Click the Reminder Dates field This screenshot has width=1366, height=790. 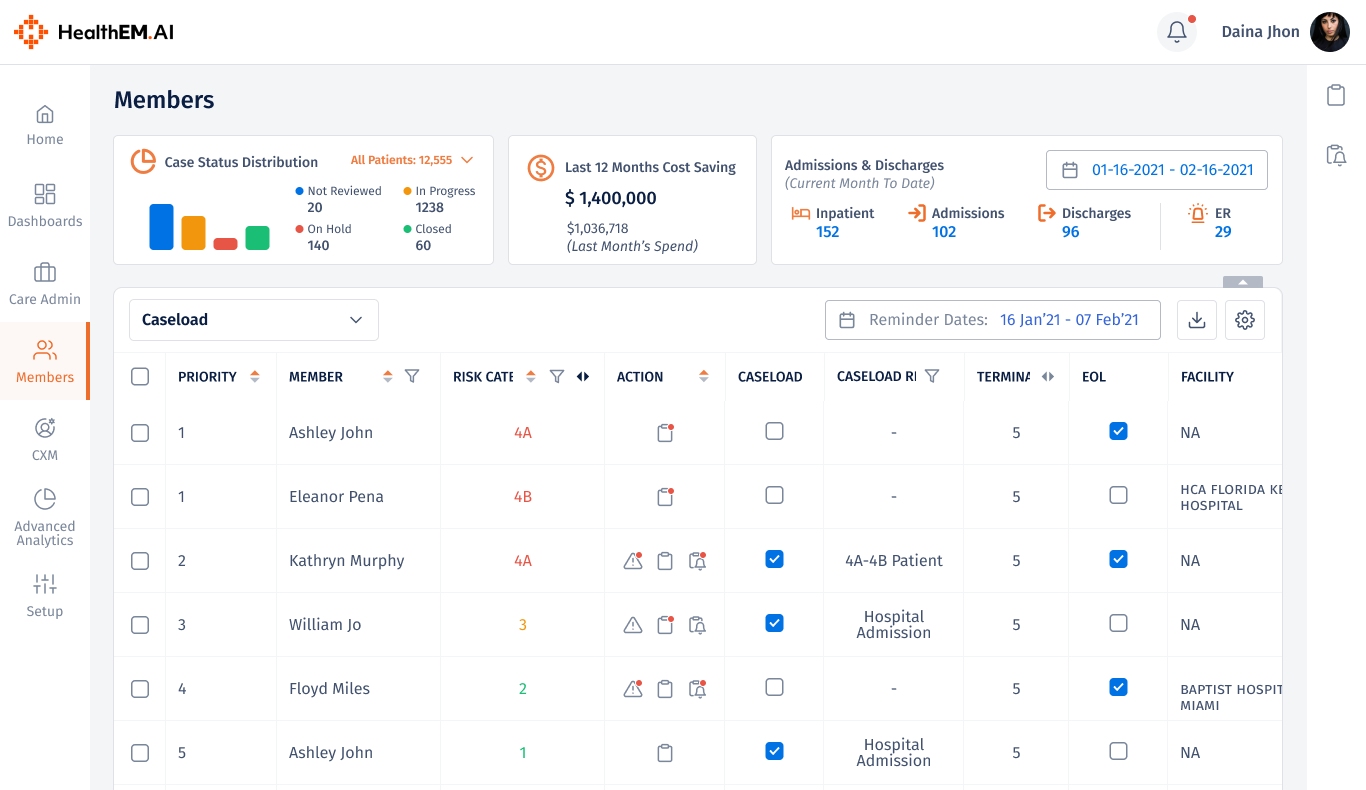992,320
